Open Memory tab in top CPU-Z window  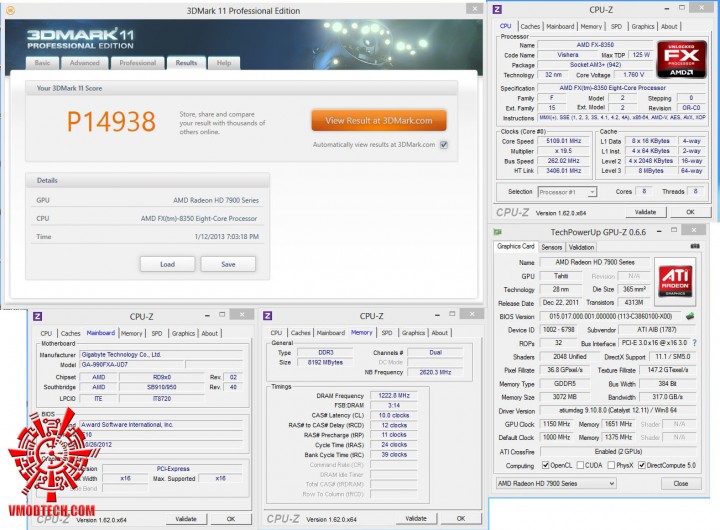pyautogui.click(x=591, y=27)
